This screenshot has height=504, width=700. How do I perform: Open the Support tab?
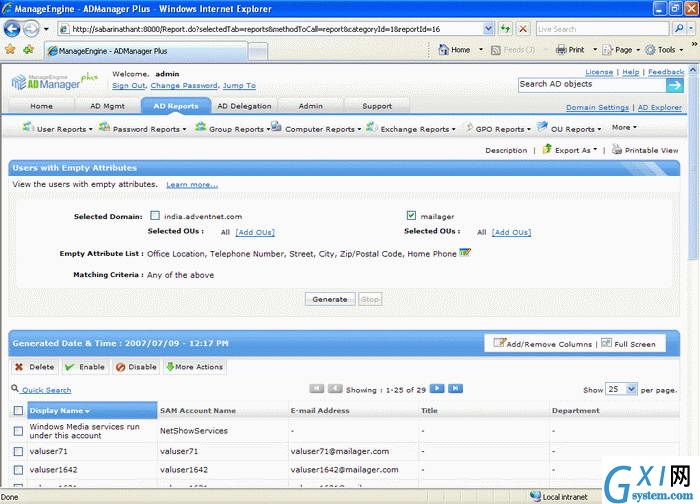tap(377, 106)
